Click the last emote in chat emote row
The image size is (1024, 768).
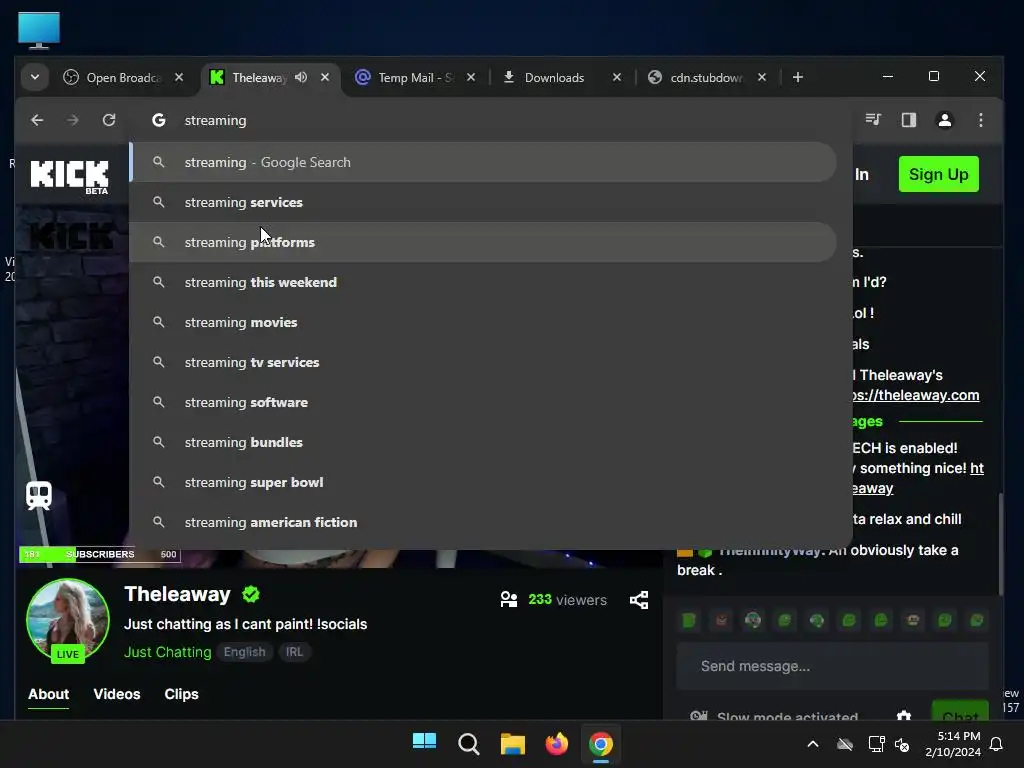(x=977, y=620)
